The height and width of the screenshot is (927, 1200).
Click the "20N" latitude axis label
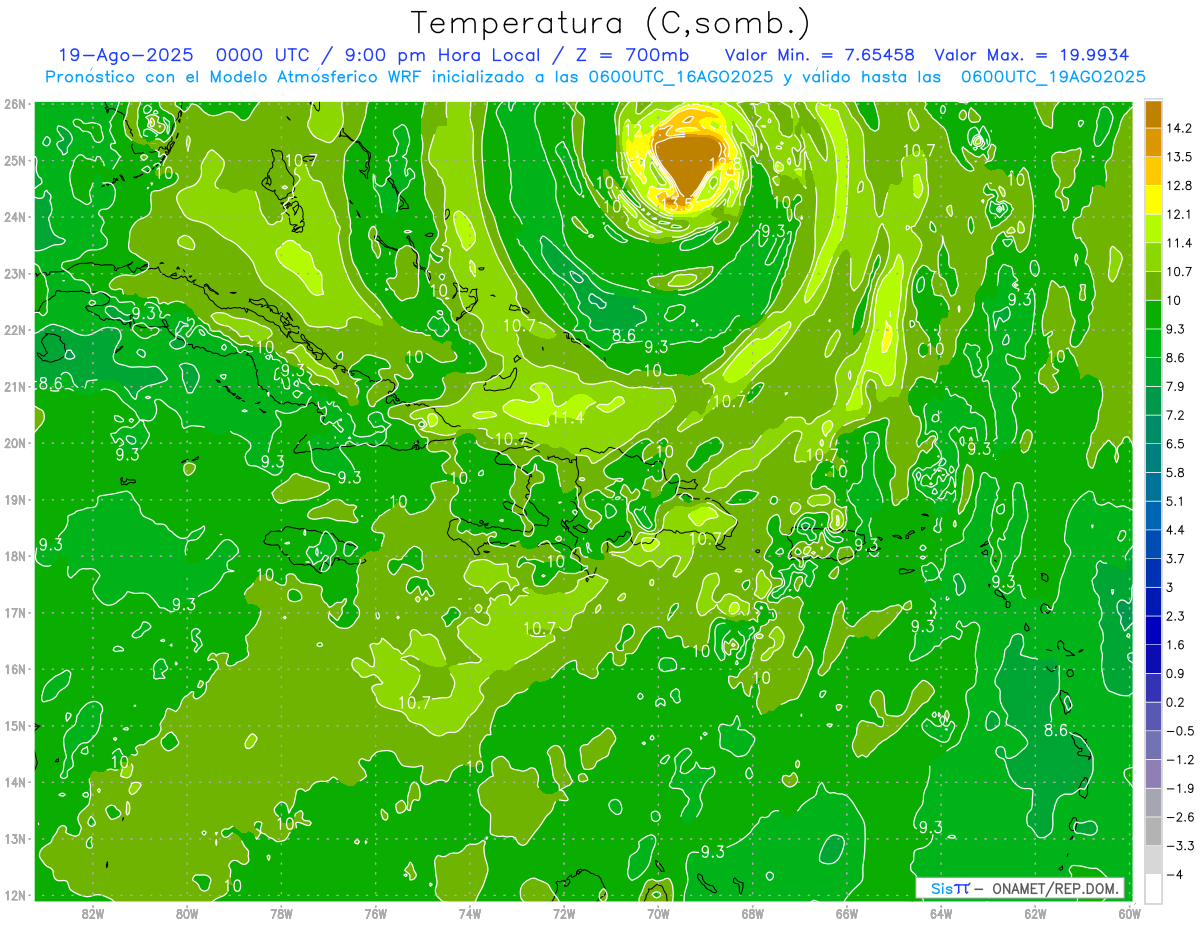coord(14,443)
